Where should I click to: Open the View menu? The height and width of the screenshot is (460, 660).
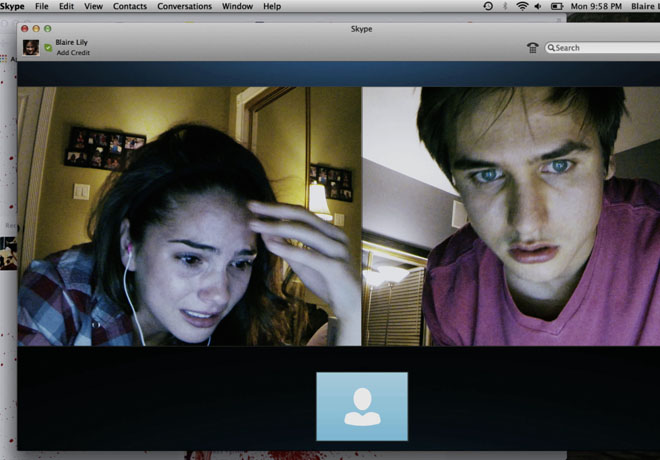[x=93, y=6]
